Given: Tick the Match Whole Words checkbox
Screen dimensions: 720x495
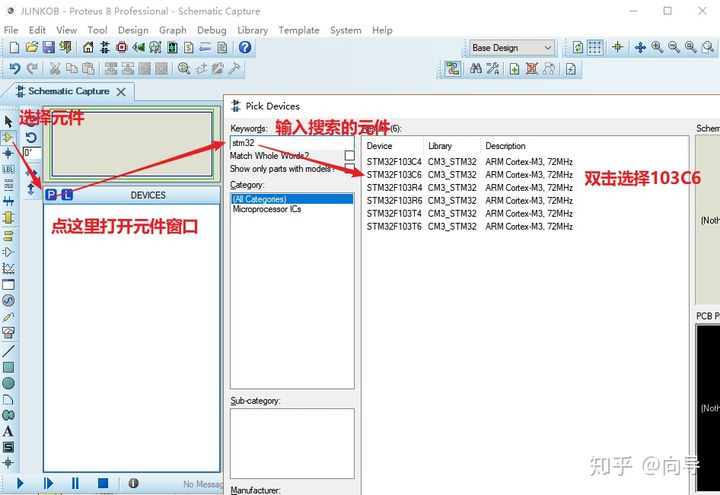Looking at the screenshot, I should [x=349, y=156].
